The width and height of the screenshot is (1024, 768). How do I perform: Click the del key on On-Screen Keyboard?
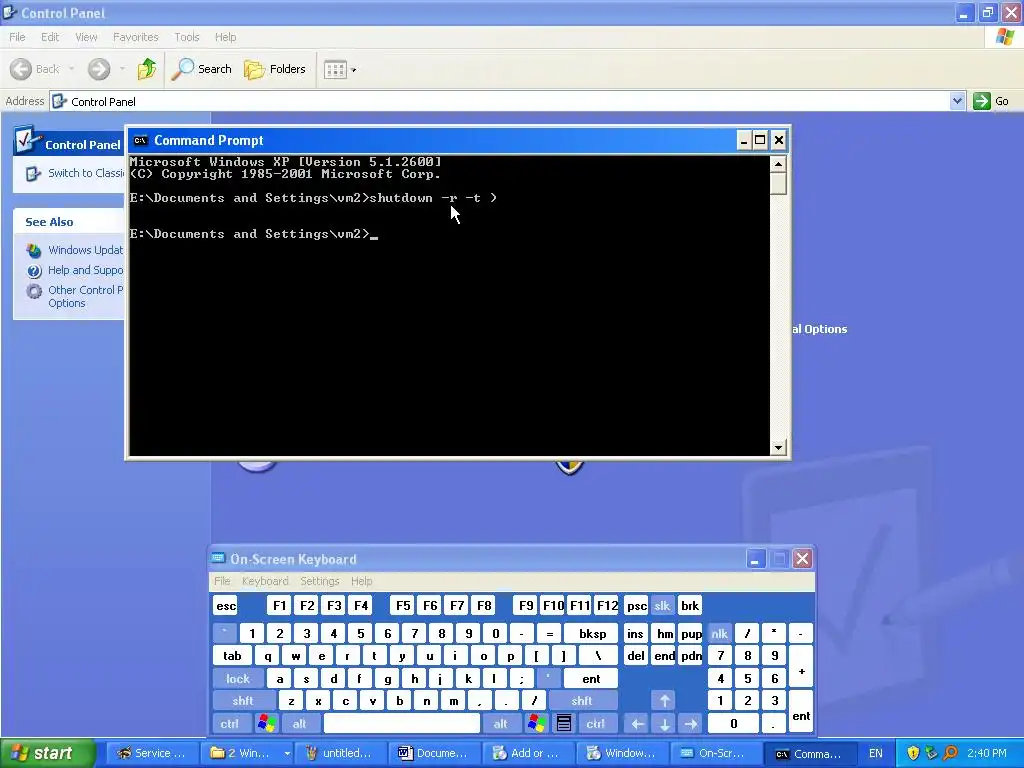pyautogui.click(x=636, y=656)
